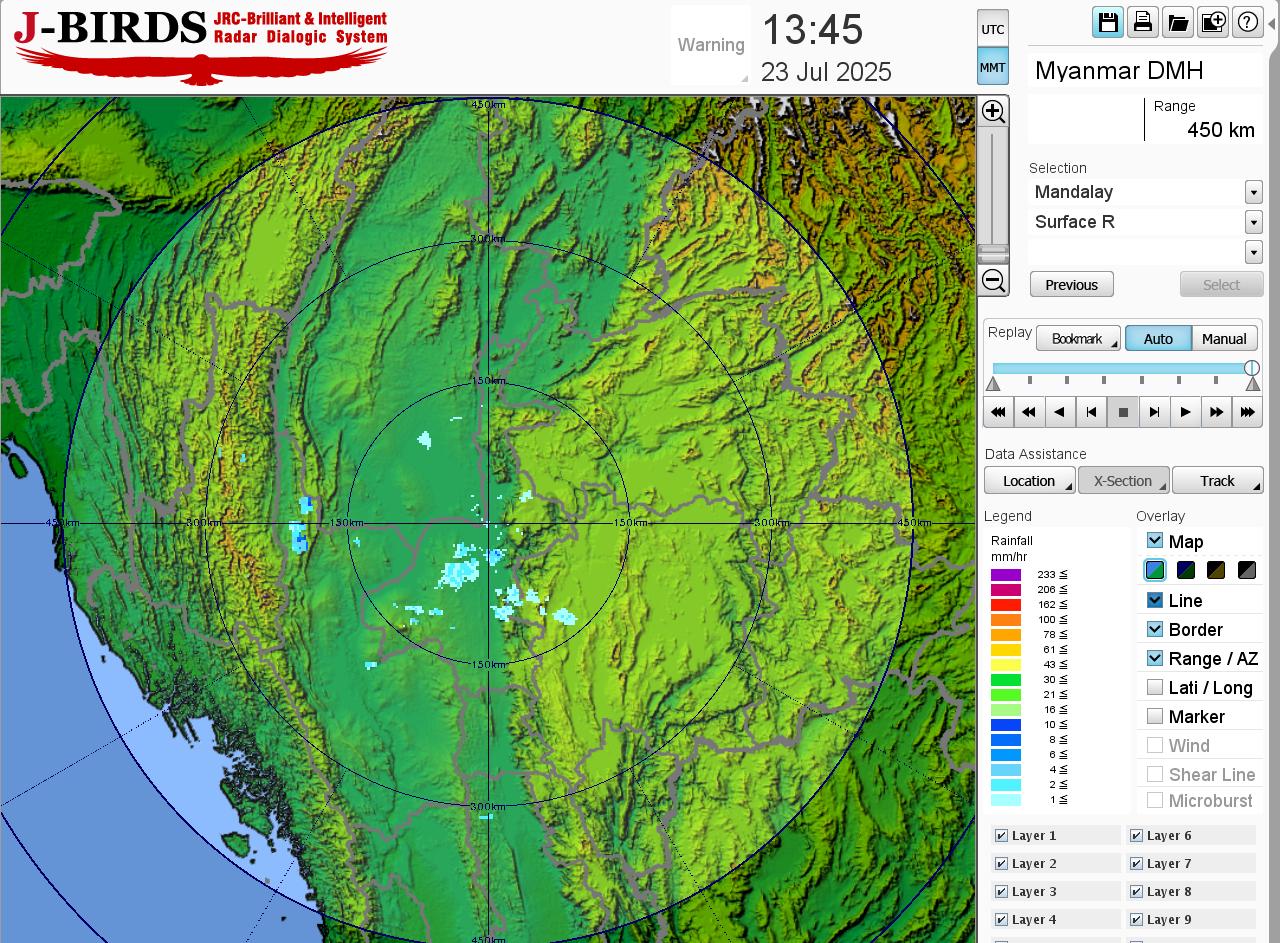Screen dimensions: 1284x943
Task: Switch time display to UTC
Action: tap(992, 29)
